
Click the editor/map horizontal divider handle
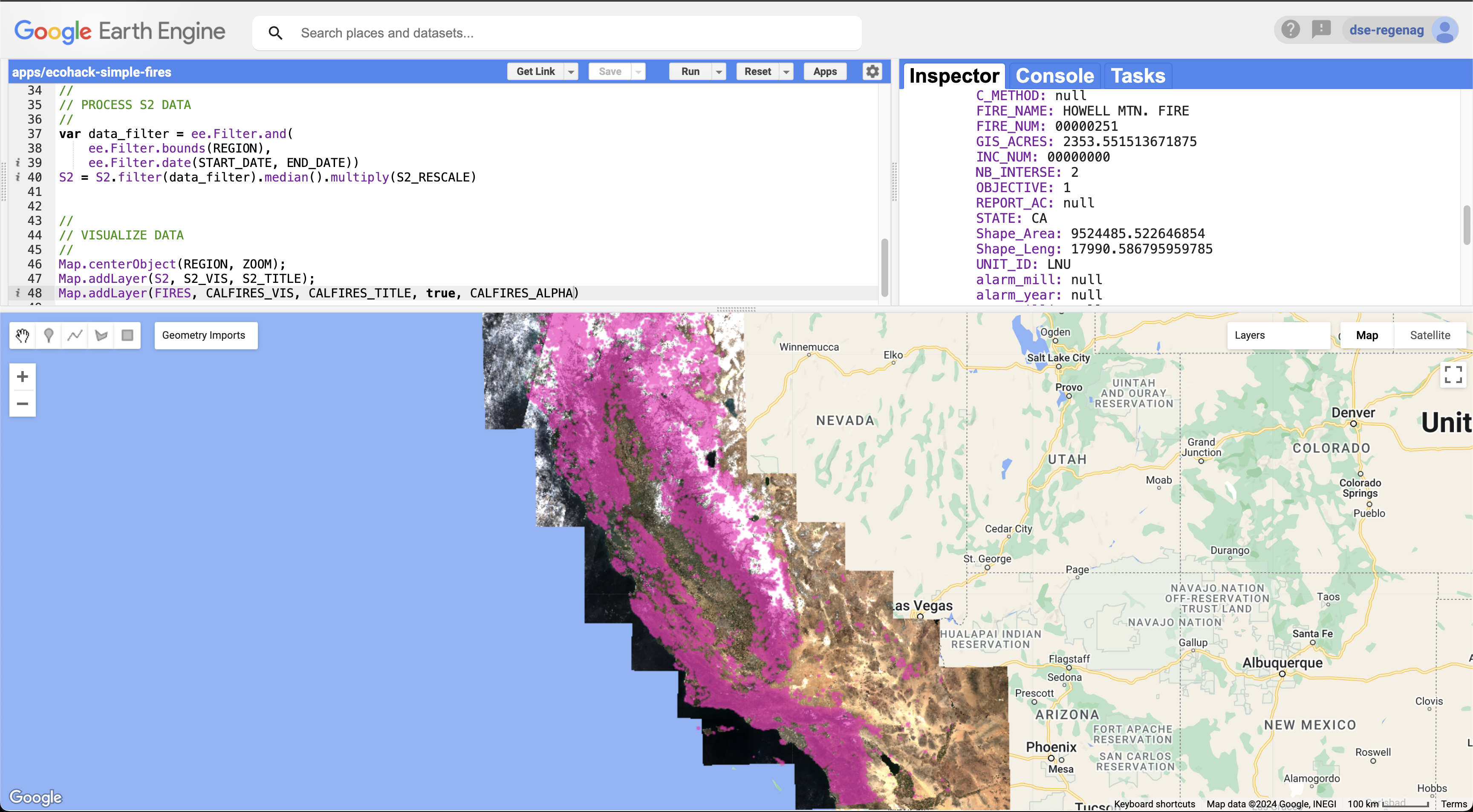coord(736,308)
